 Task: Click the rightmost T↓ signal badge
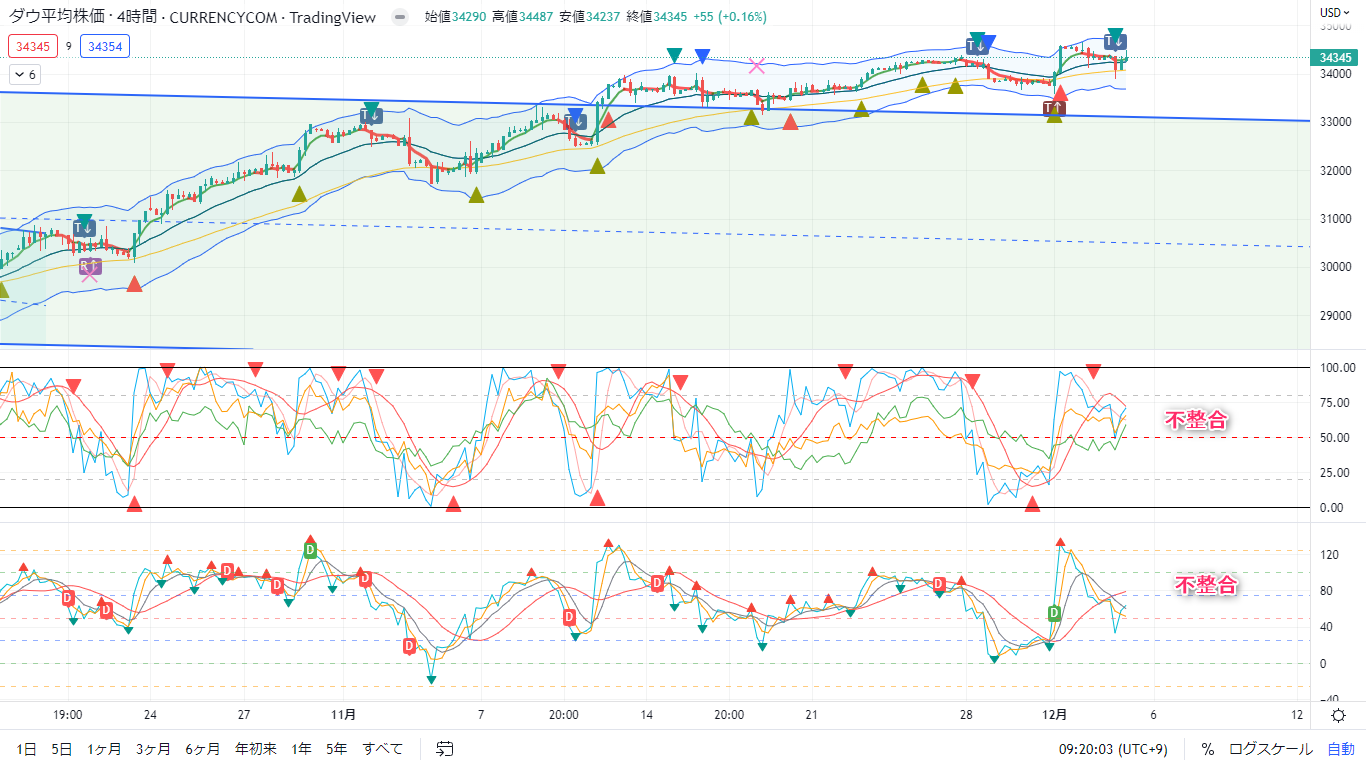point(1115,42)
